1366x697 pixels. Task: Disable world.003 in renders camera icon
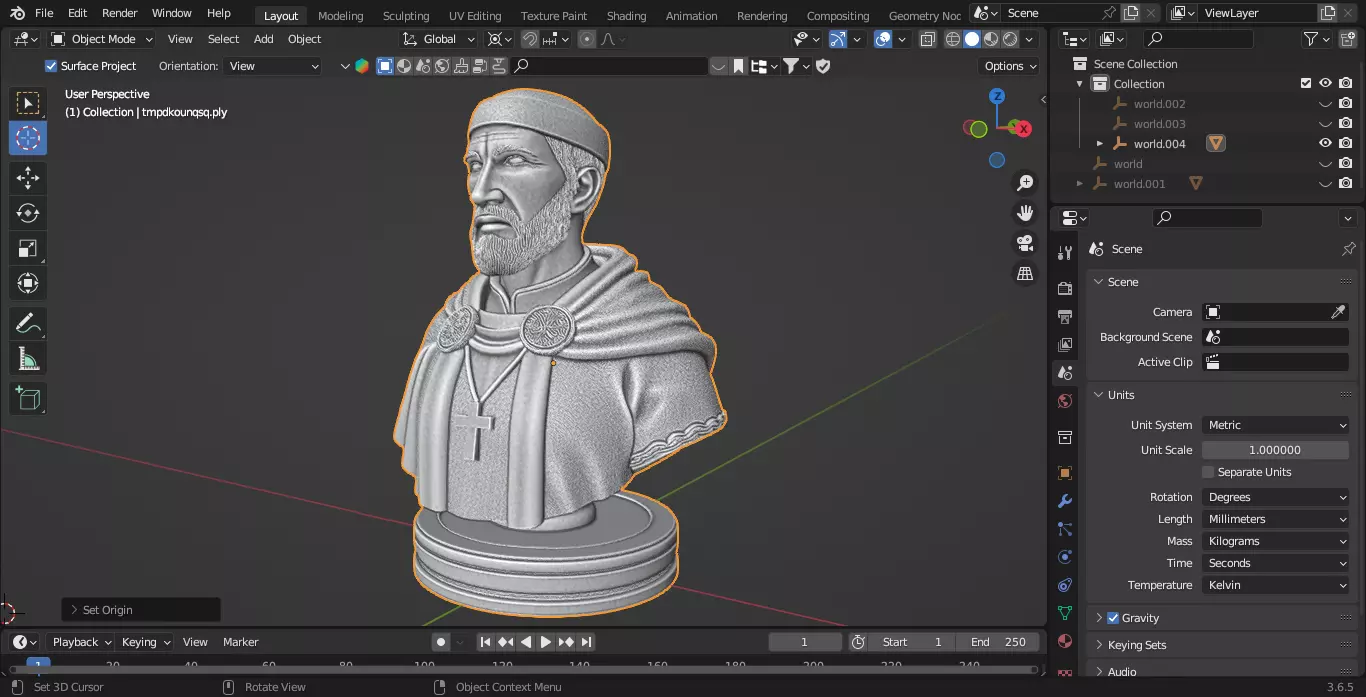point(1345,124)
